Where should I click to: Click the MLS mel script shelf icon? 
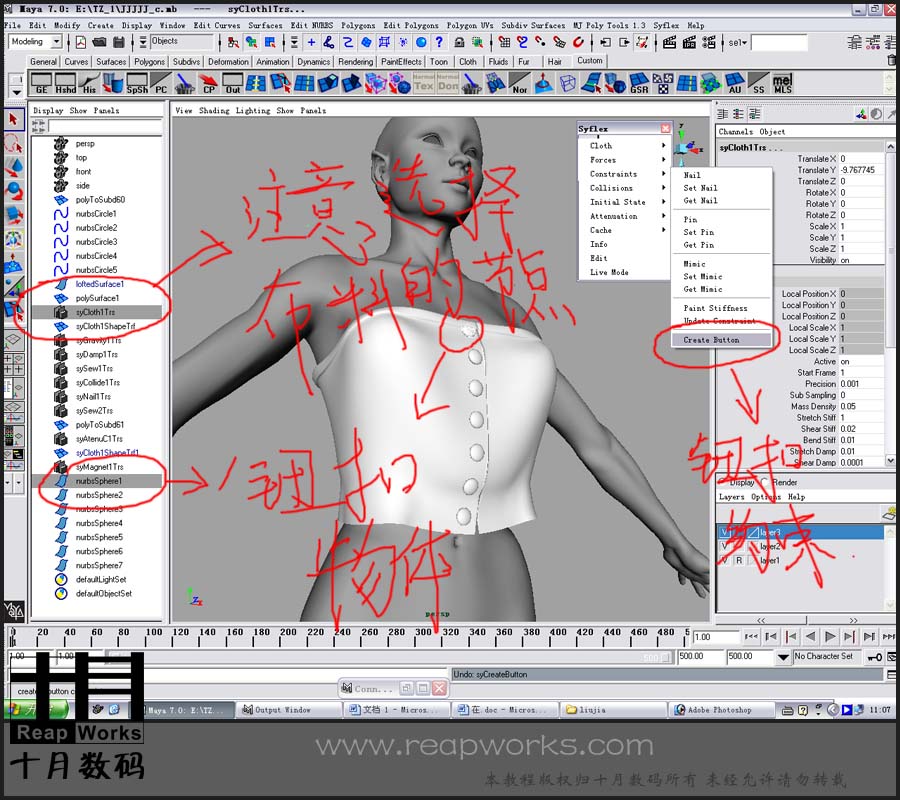782,83
